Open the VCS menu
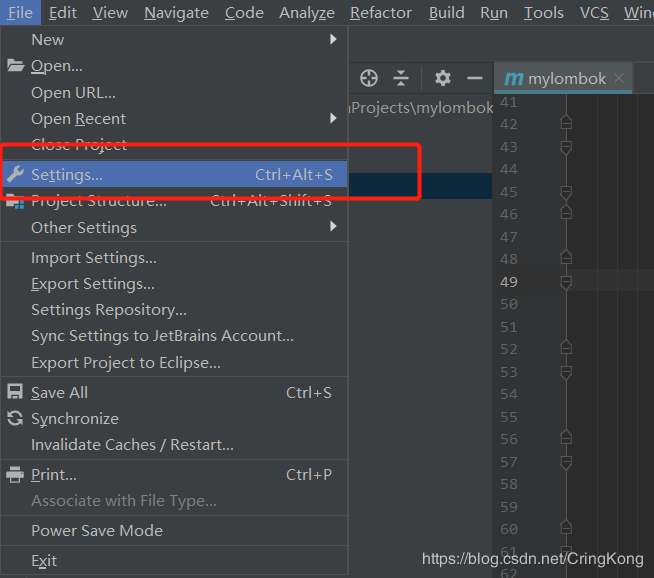 click(x=594, y=13)
